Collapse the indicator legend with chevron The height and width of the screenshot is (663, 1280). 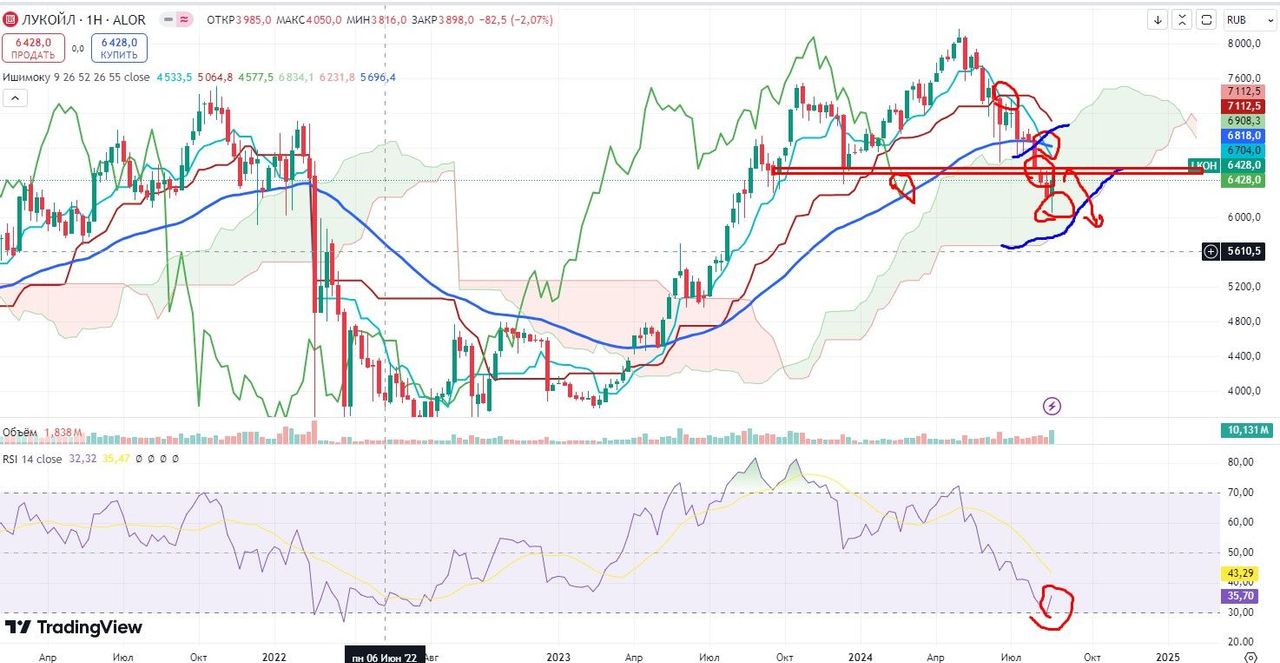pyautogui.click(x=14, y=97)
